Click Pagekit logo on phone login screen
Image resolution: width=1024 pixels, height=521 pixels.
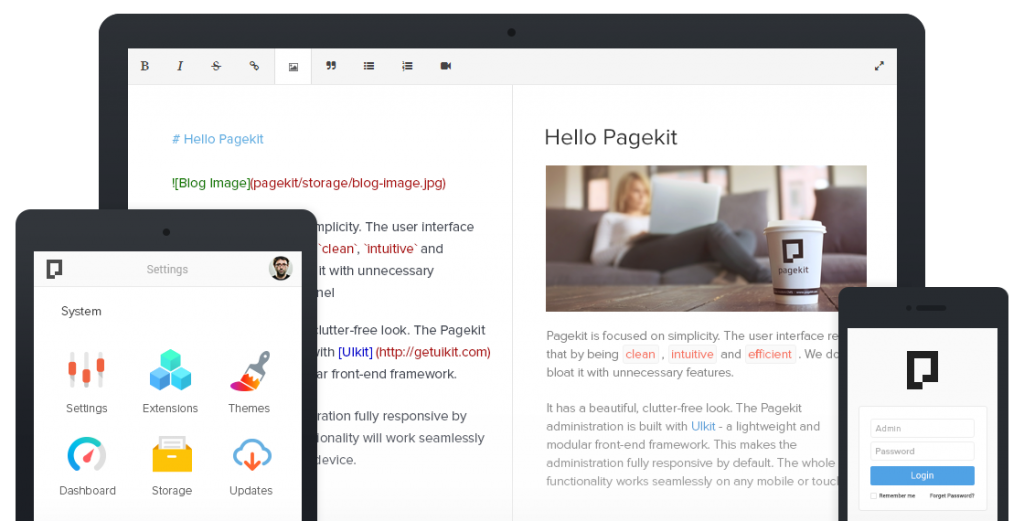[x=922, y=370]
